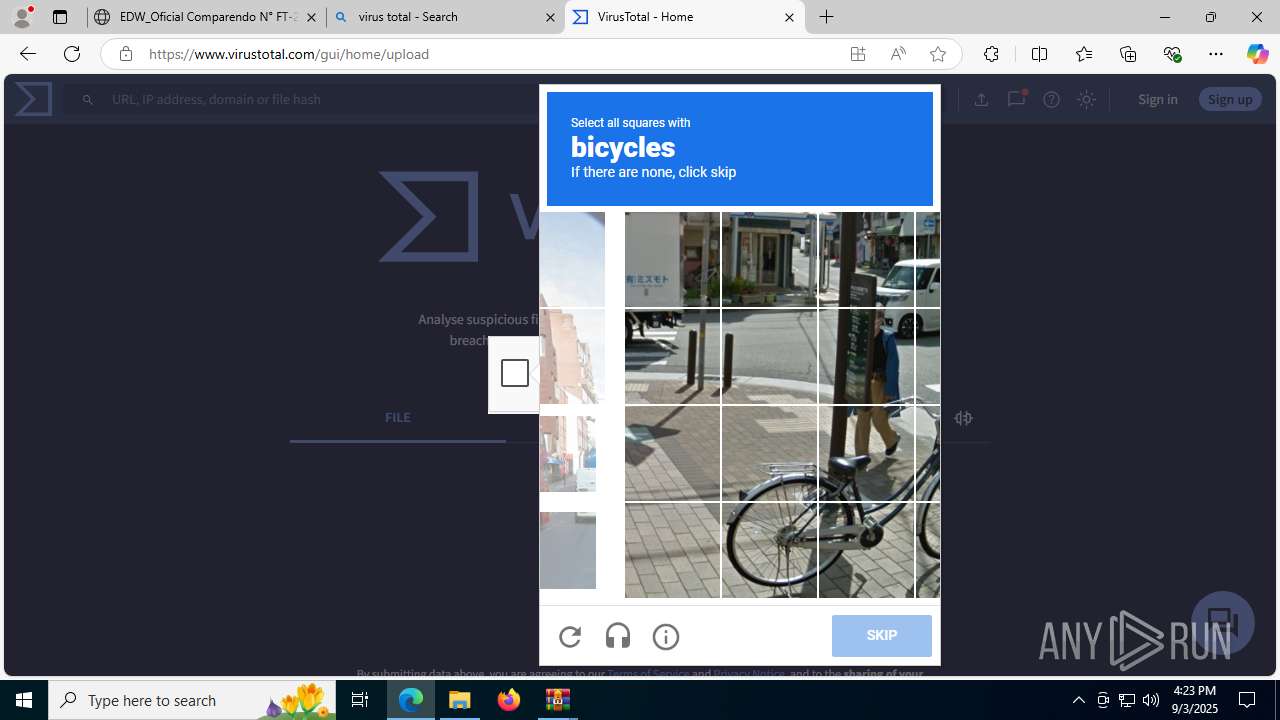The image size is (1280, 720).
Task: Switch to the audio challenge headphones icon
Action: point(618,636)
